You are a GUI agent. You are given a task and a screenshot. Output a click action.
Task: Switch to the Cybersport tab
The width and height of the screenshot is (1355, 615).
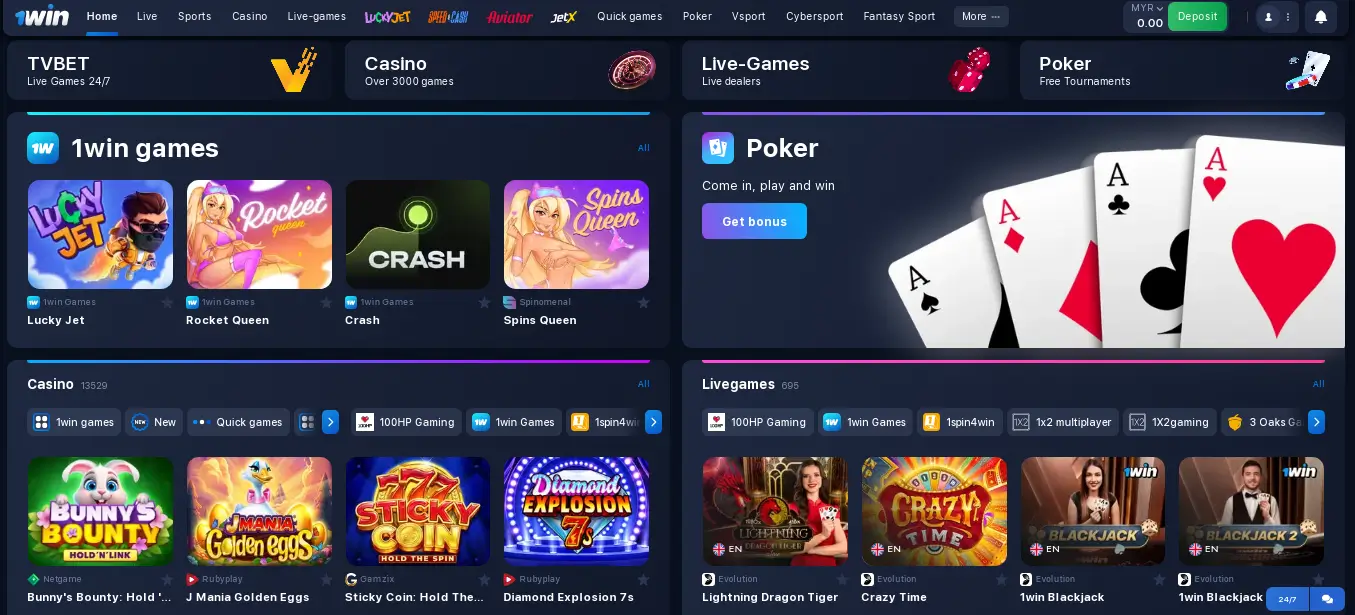(x=814, y=17)
